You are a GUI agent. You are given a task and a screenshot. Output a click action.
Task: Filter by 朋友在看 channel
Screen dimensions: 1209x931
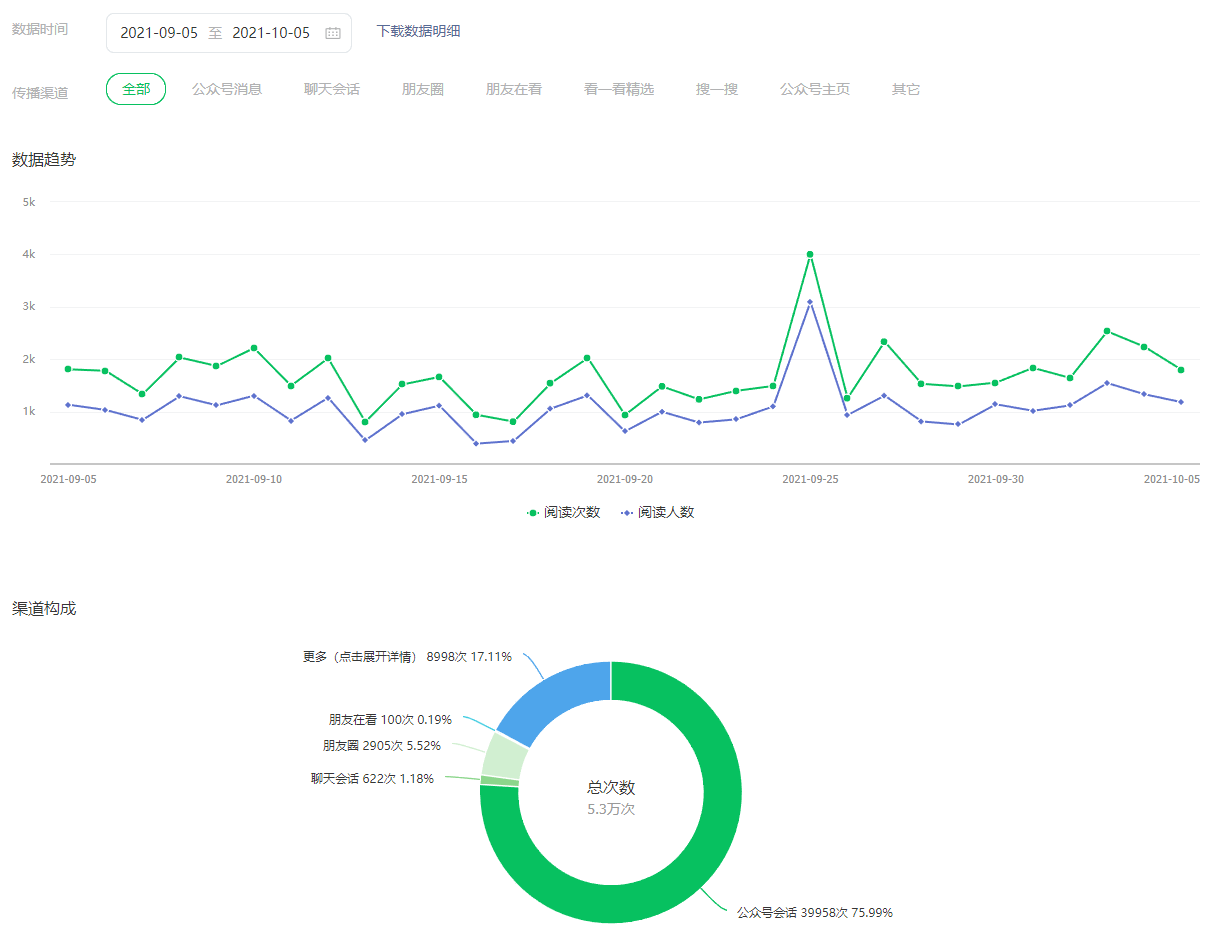click(x=514, y=89)
